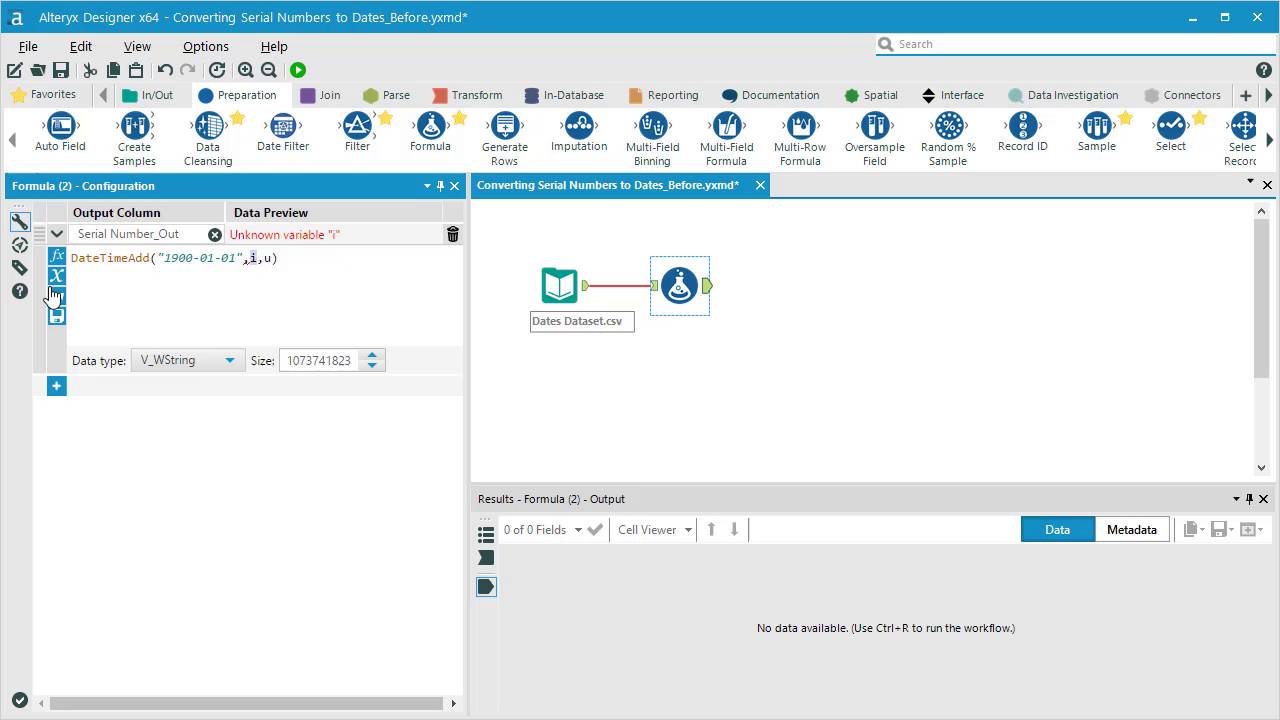Select the Record ID tool
The height and width of the screenshot is (720, 1280).
(x=1022, y=133)
